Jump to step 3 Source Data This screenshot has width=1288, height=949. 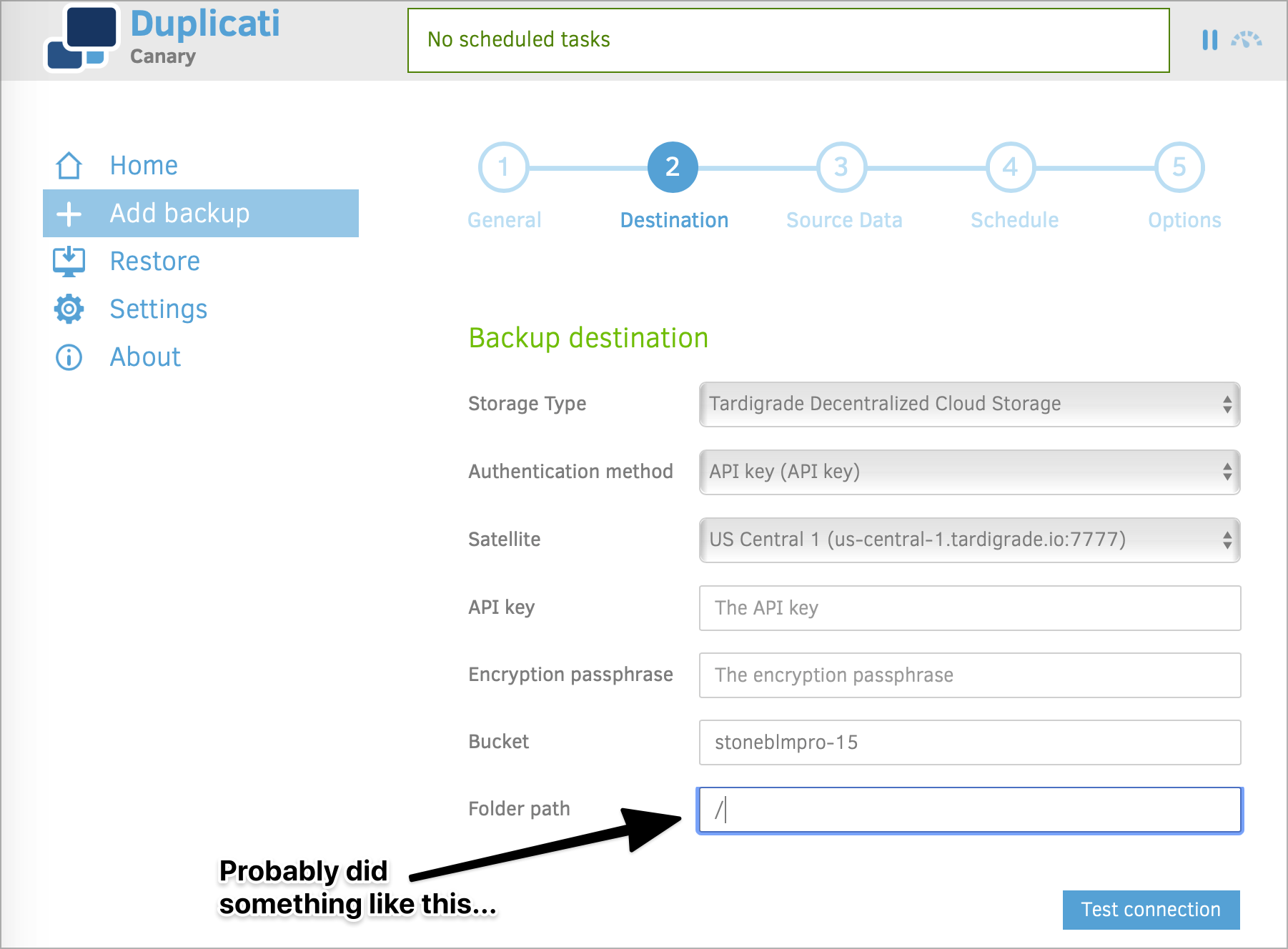pos(841,167)
